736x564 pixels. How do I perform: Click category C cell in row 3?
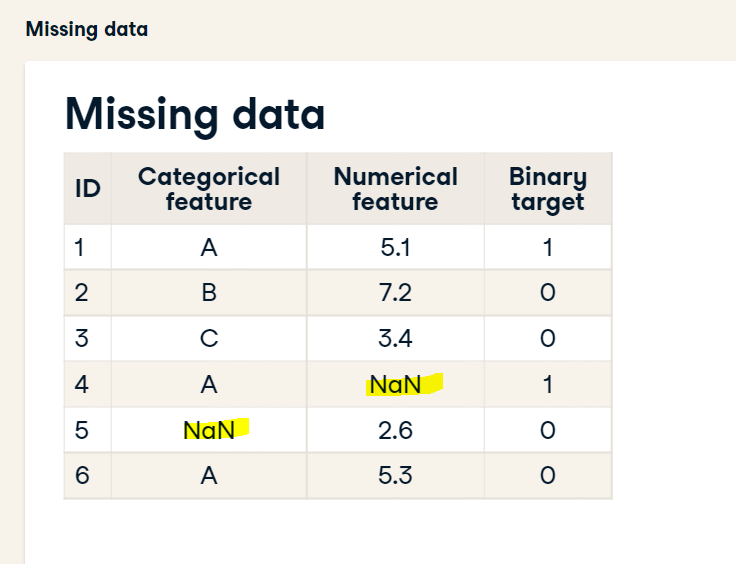tap(209, 338)
